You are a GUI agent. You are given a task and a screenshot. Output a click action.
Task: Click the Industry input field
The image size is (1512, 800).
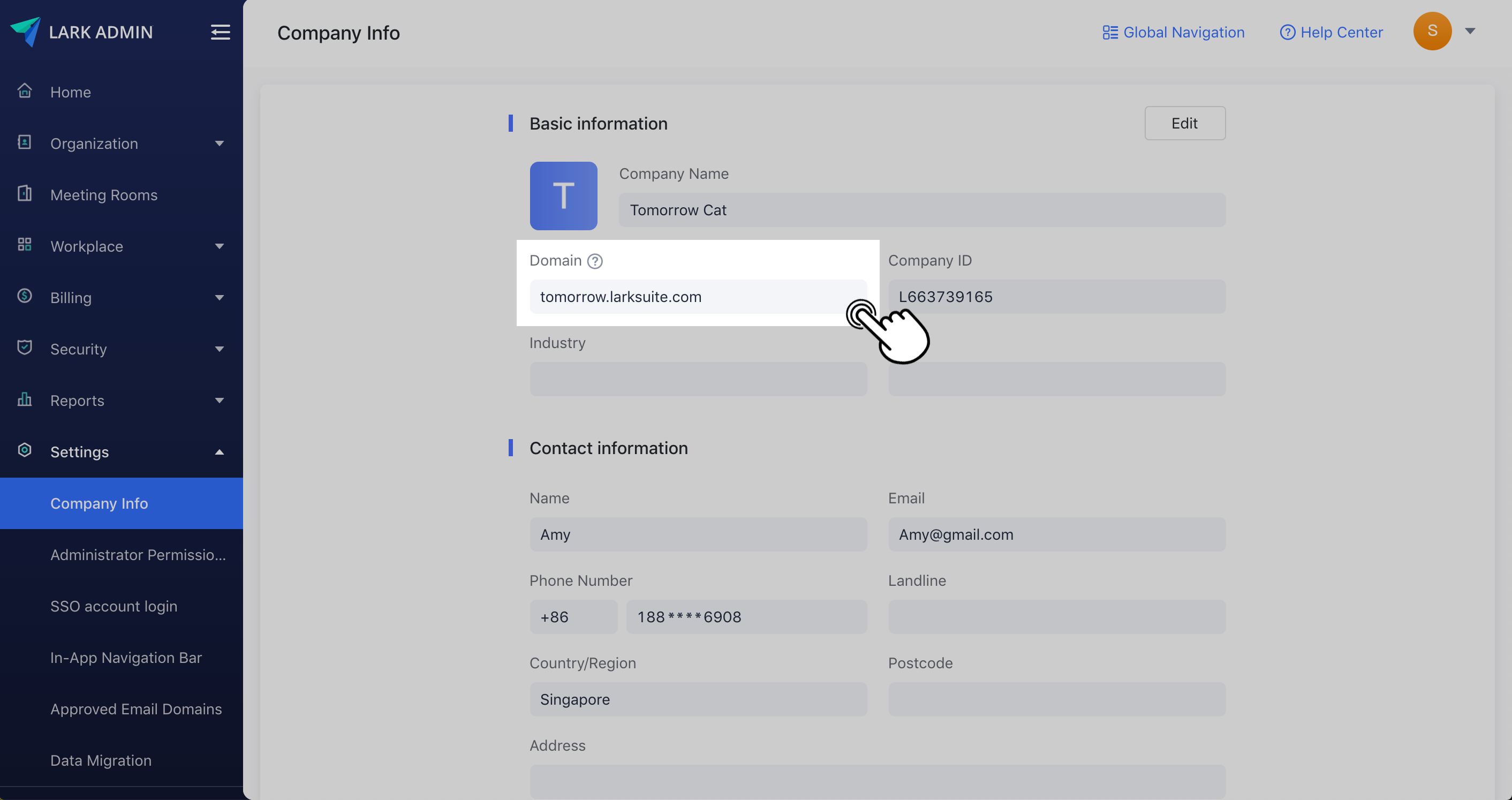698,379
